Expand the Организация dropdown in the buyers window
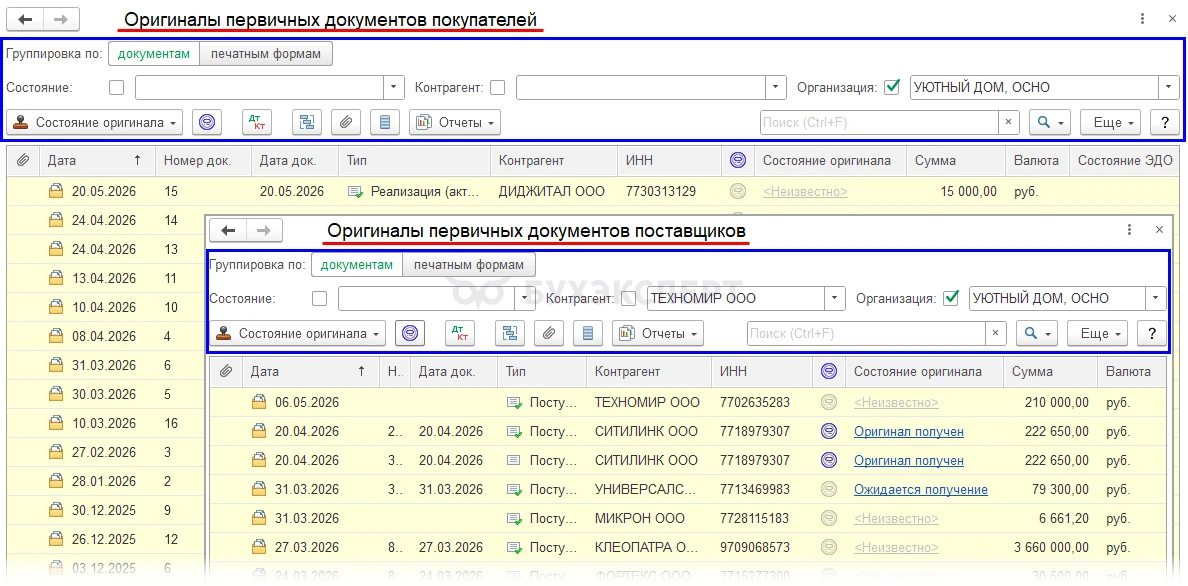 [x=1169, y=87]
